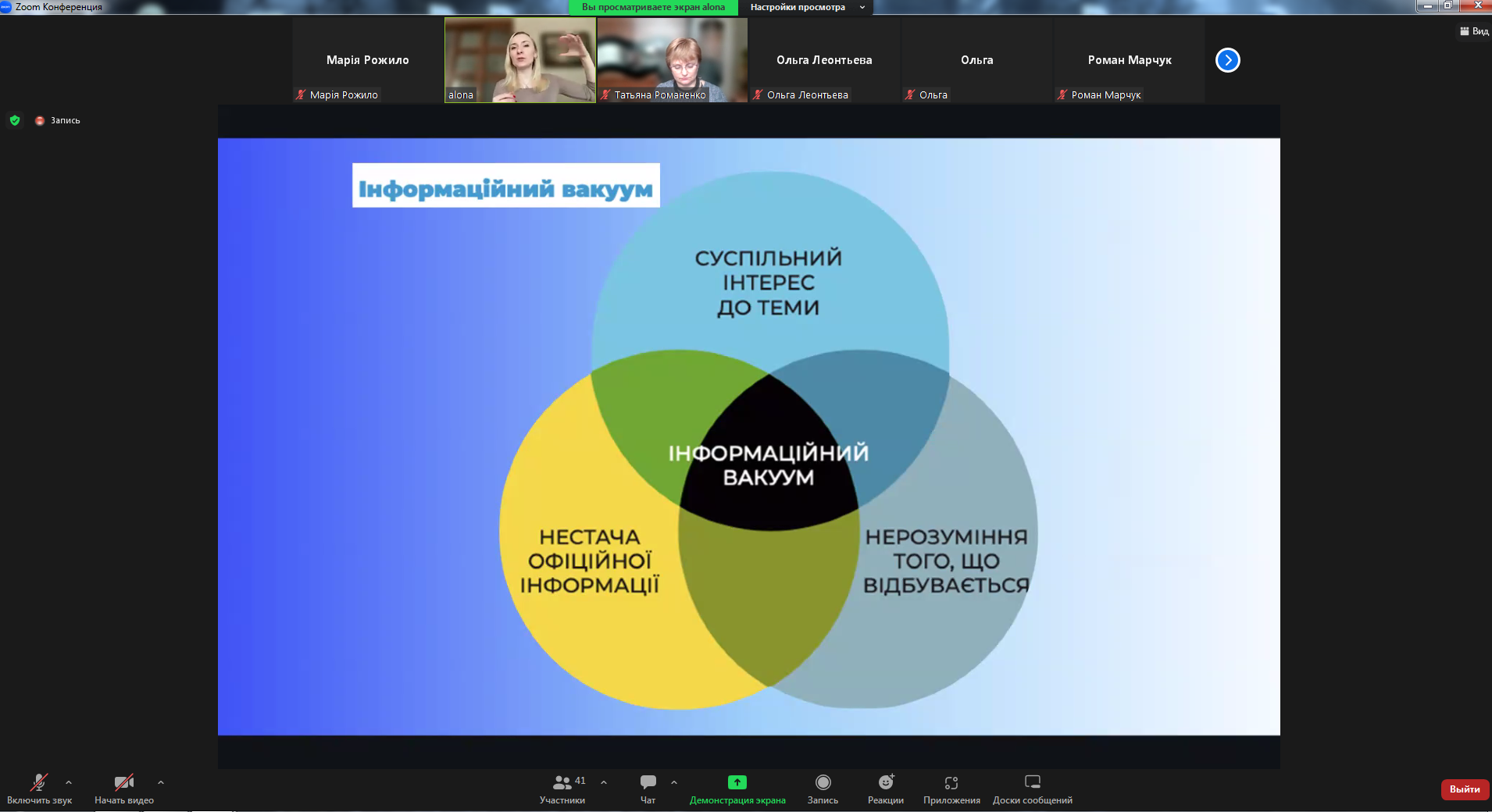Expand the participants options caret
Viewport: 1492px width, 812px height.
[604, 782]
